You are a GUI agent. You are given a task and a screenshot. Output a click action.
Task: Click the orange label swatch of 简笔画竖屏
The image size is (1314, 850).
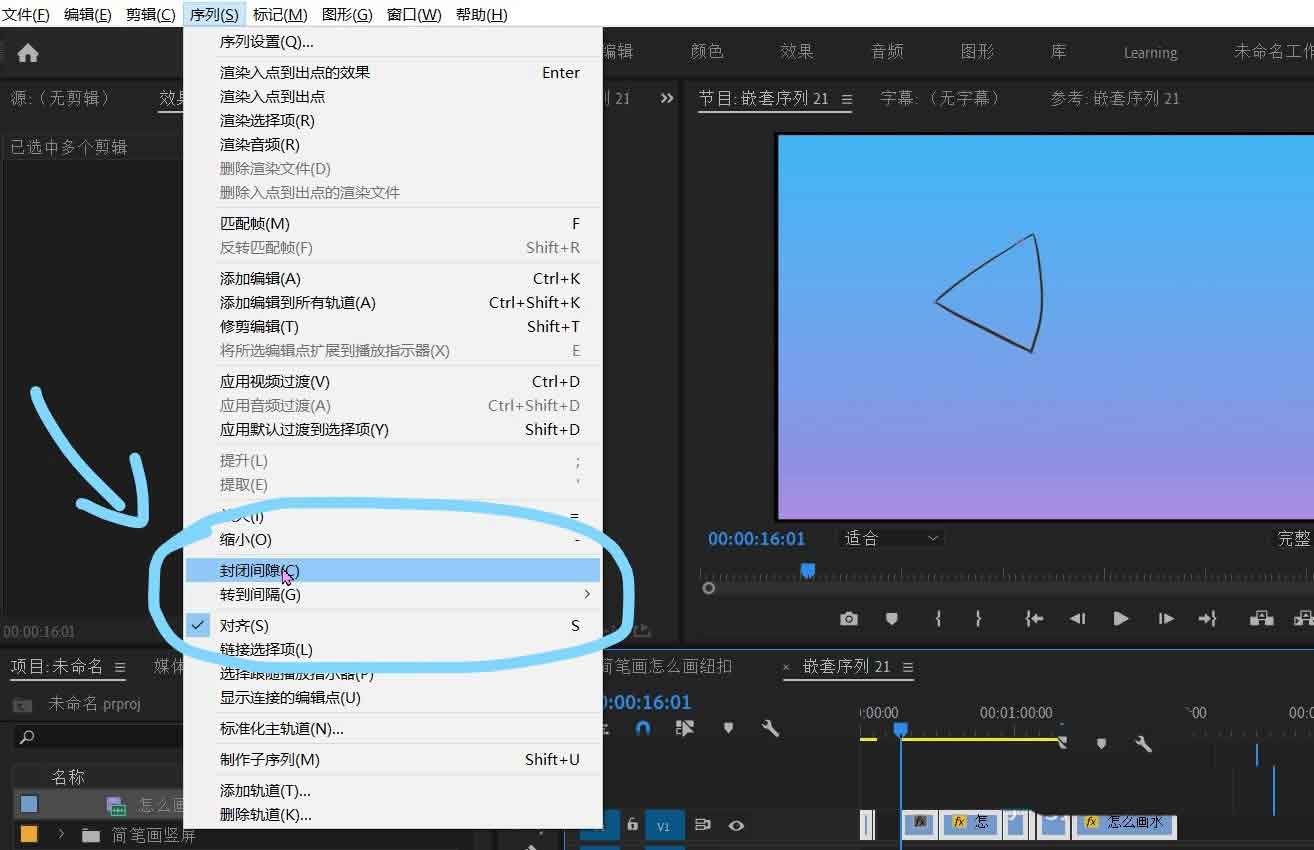click(29, 834)
